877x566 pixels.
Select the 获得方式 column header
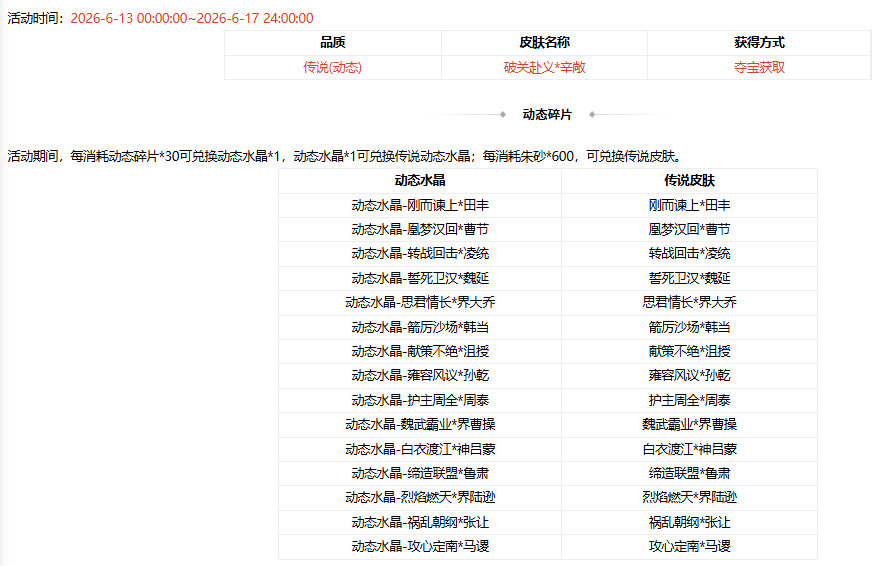(759, 43)
